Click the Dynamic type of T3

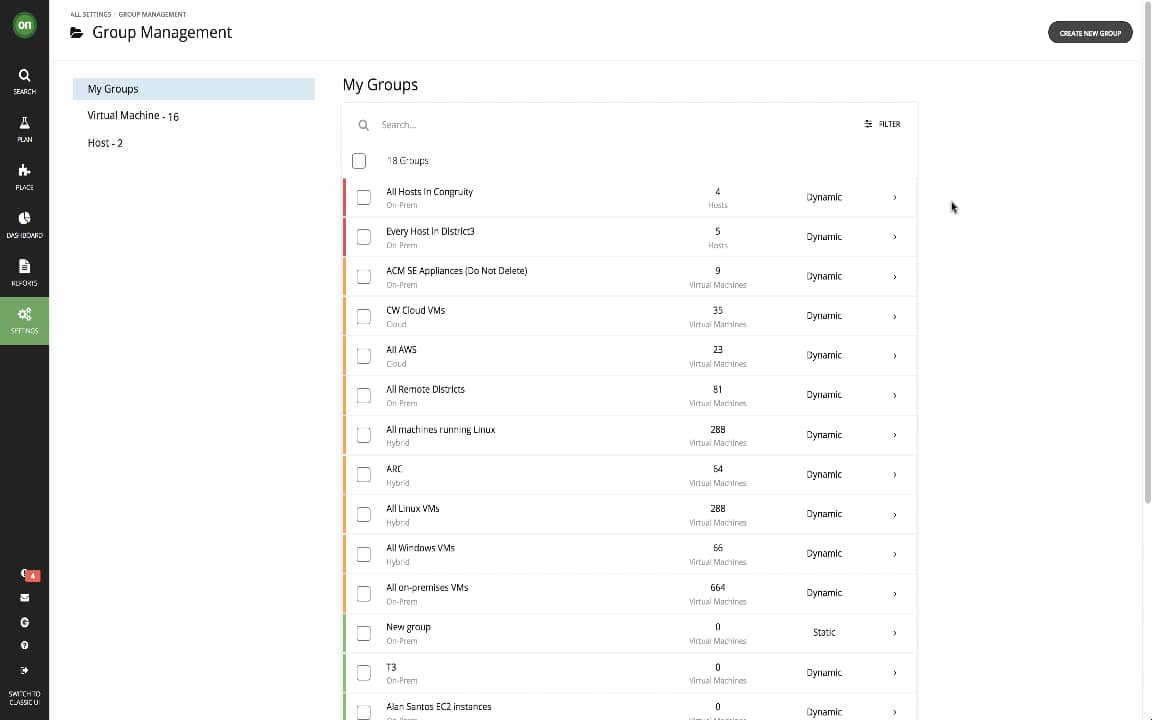824,672
